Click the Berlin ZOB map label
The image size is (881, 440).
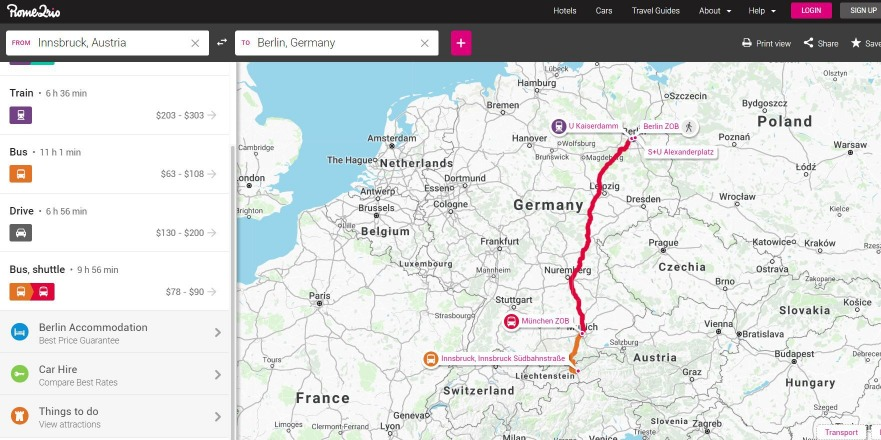click(661, 126)
